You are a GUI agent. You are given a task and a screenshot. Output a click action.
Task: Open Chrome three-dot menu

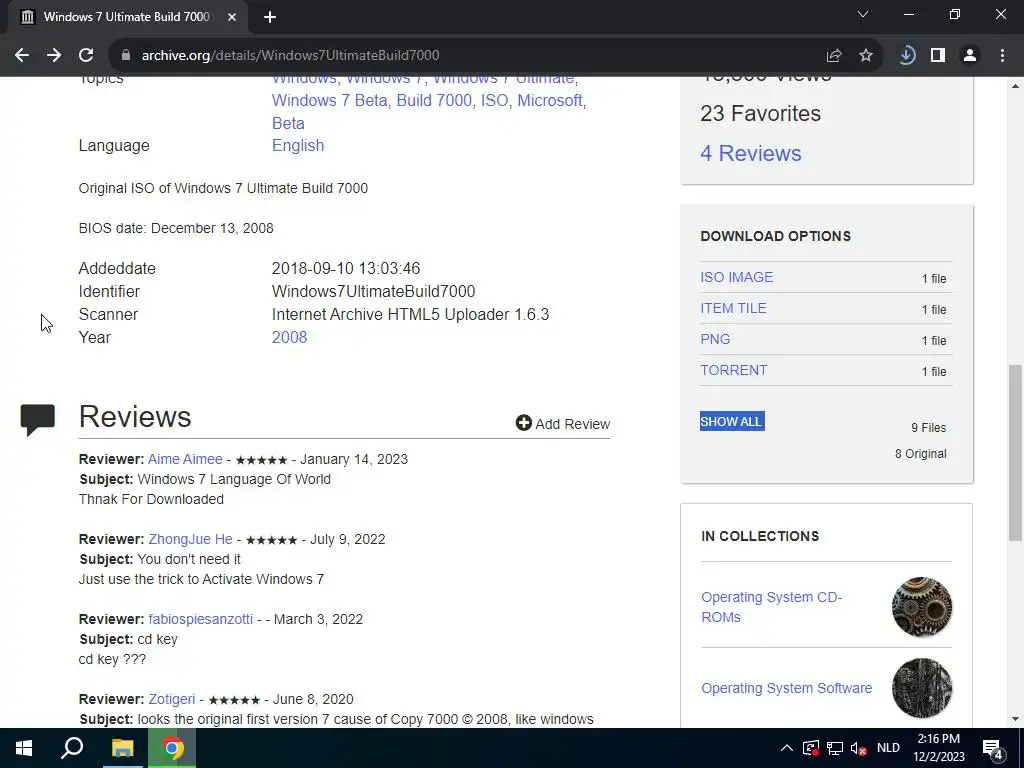click(x=1002, y=56)
